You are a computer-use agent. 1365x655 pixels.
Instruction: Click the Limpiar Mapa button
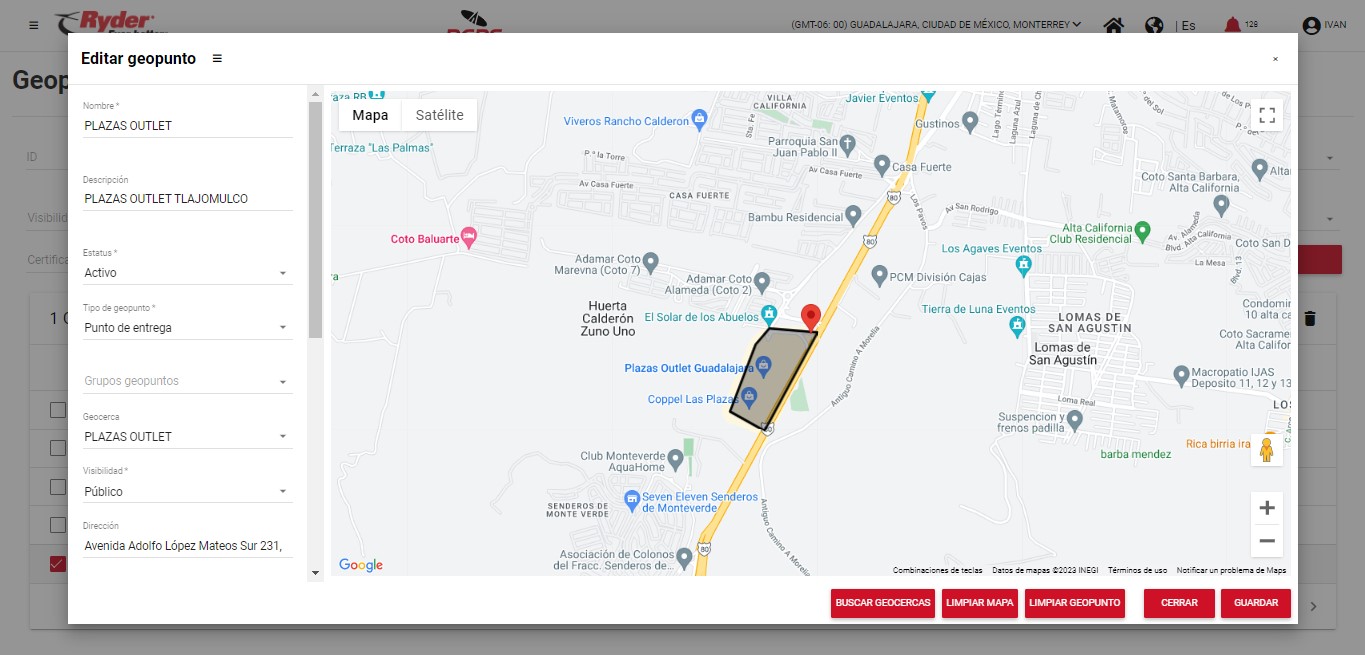click(980, 603)
